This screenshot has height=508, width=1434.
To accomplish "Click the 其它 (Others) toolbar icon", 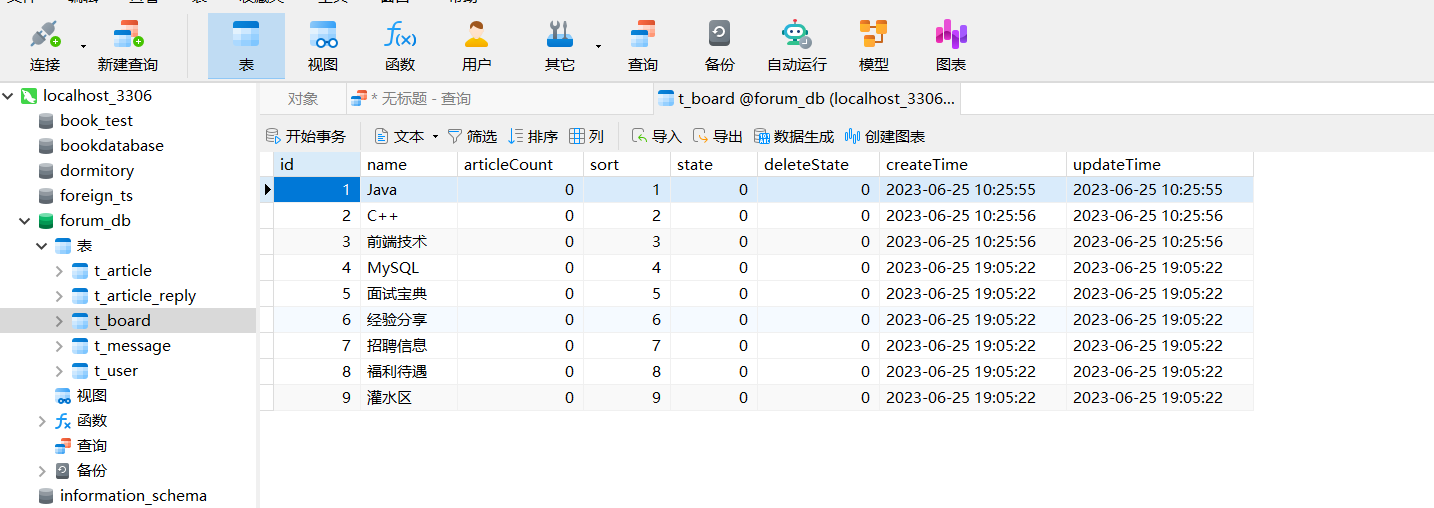I will coord(560,46).
